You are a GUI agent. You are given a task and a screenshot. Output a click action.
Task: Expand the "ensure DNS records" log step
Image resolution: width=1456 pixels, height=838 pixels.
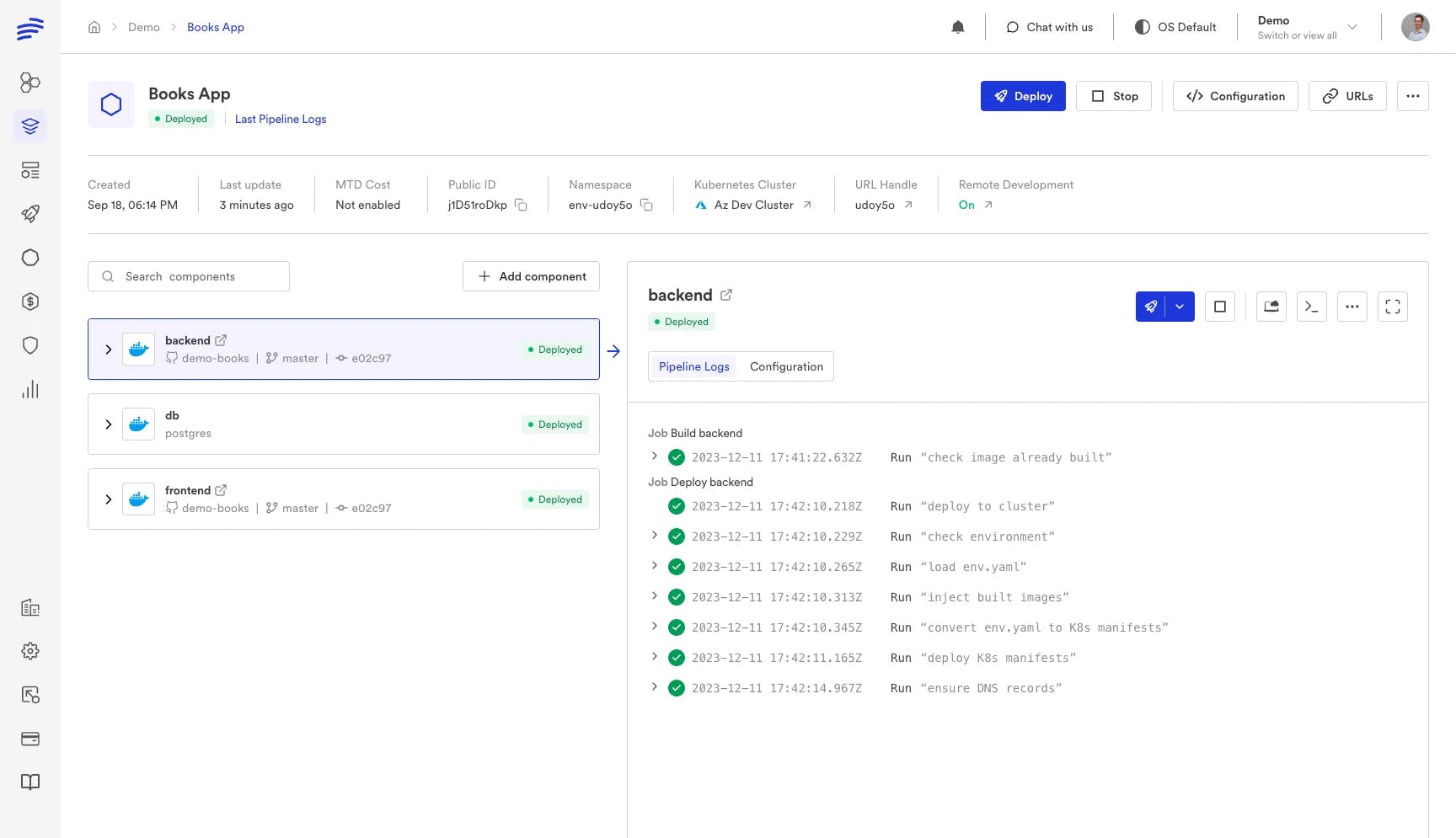tap(655, 687)
